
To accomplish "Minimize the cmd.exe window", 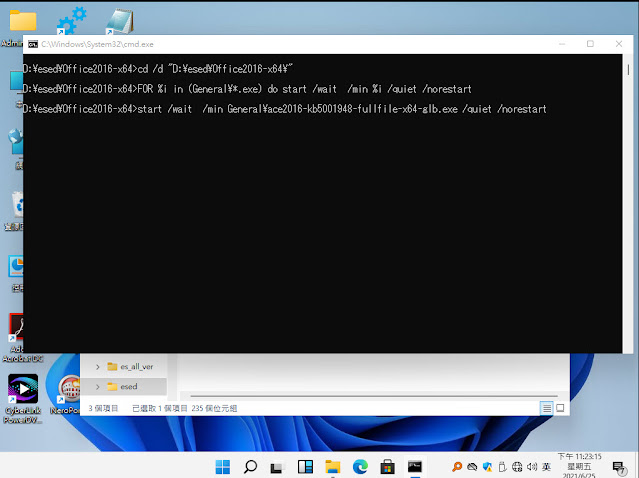I will click(x=562, y=44).
